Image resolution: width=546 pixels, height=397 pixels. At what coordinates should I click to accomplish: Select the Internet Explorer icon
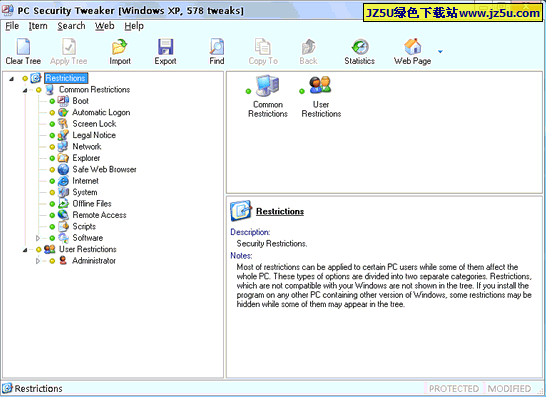tap(63, 181)
